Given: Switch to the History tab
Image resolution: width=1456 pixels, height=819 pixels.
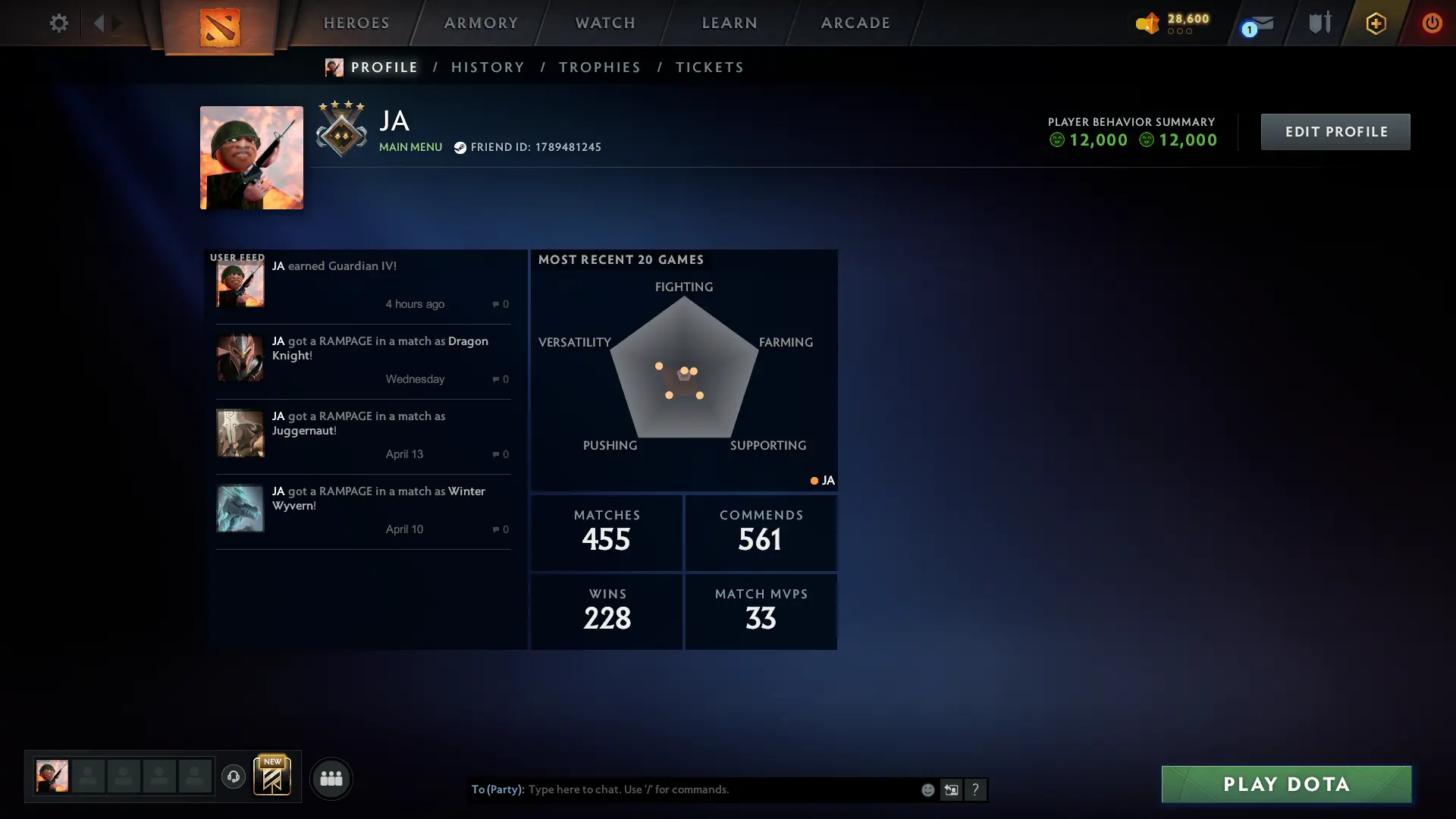Looking at the screenshot, I should 488,67.
